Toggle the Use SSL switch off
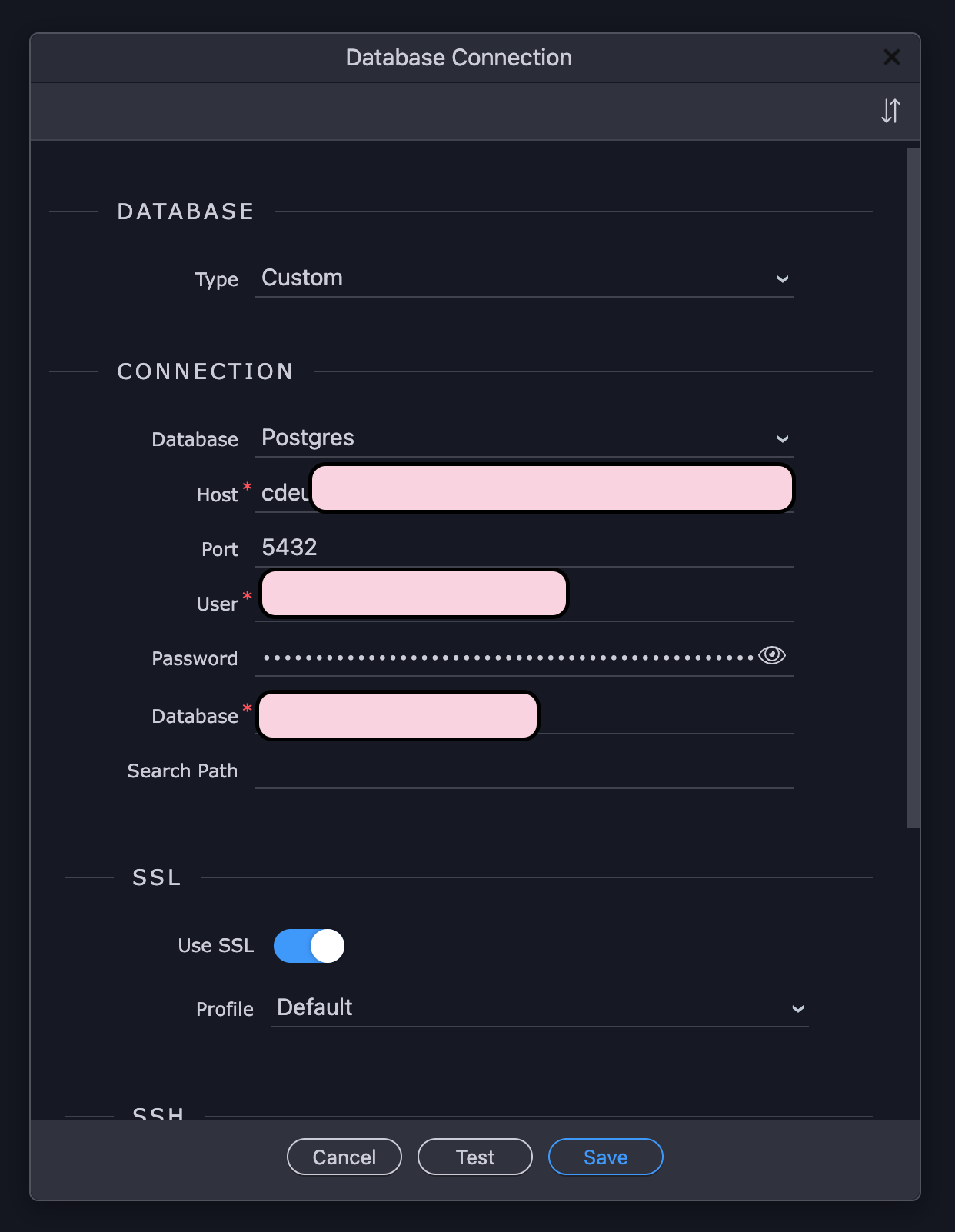 (x=309, y=946)
